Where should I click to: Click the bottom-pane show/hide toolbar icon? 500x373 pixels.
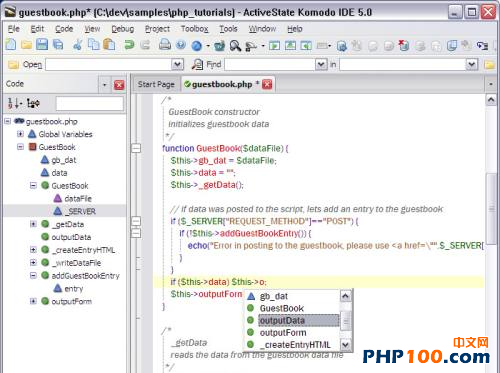point(290,45)
